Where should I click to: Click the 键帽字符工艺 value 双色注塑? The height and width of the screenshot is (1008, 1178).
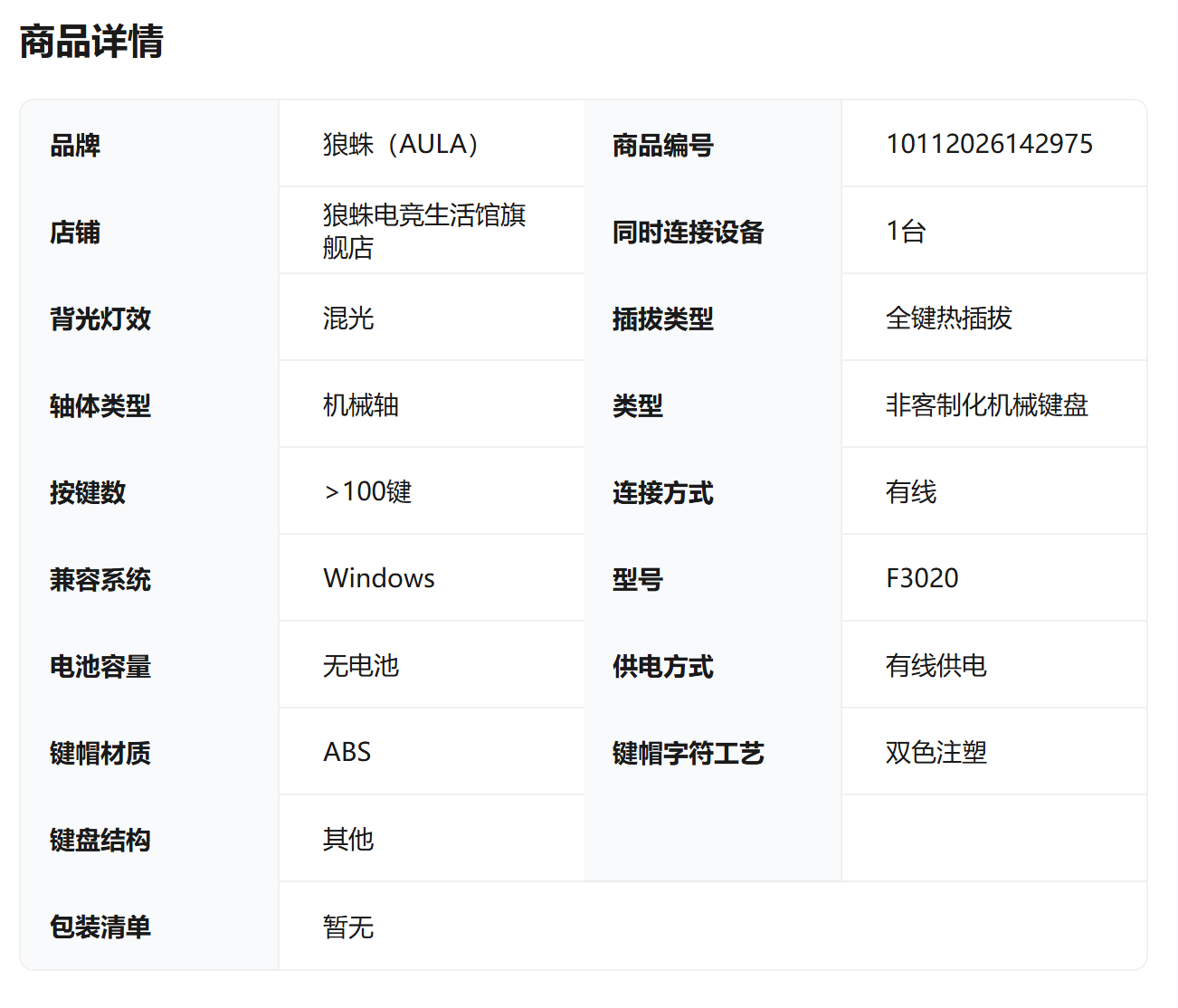936,752
